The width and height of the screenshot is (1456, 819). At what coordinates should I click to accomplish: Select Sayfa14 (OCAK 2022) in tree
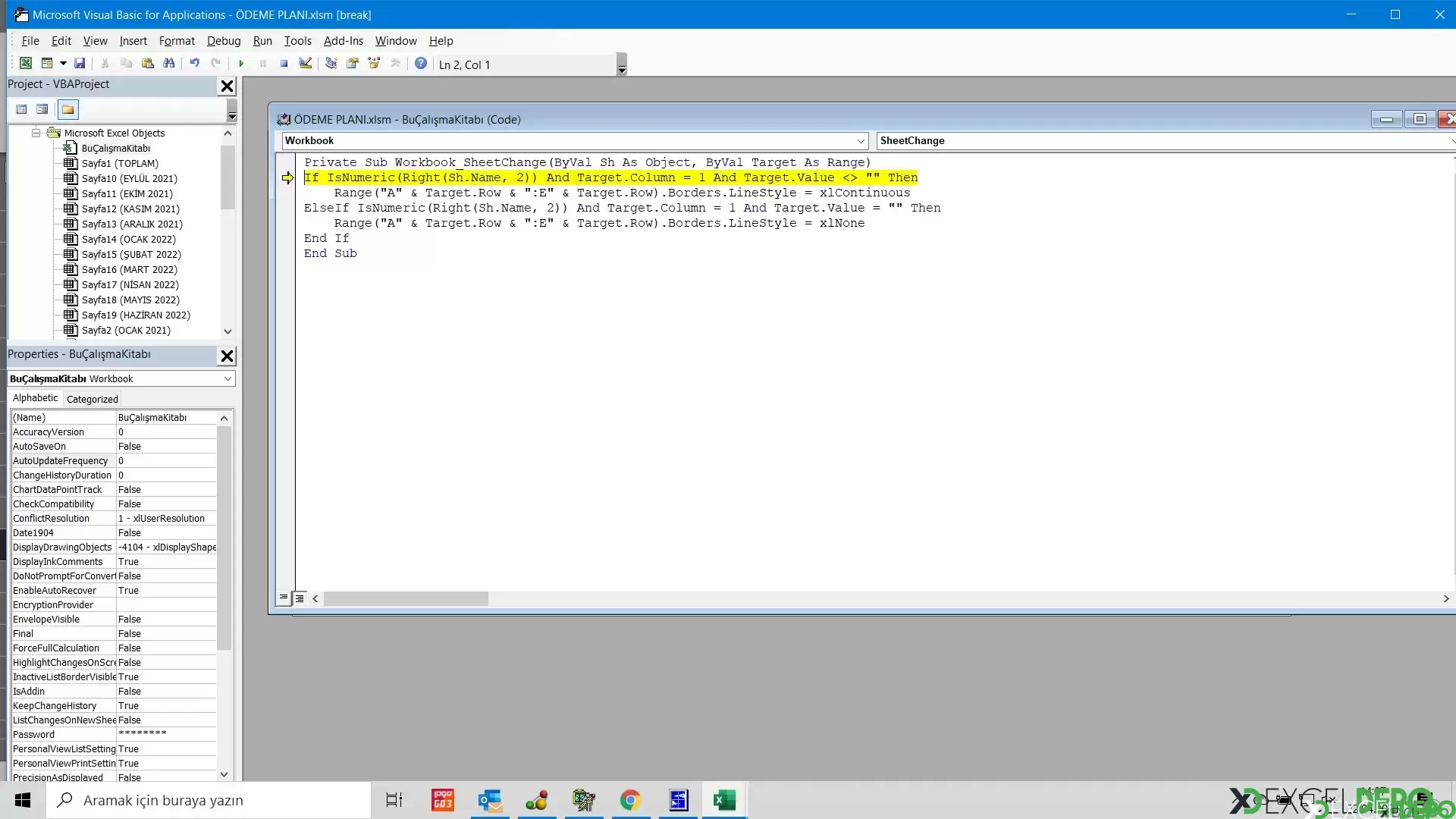[x=129, y=239]
